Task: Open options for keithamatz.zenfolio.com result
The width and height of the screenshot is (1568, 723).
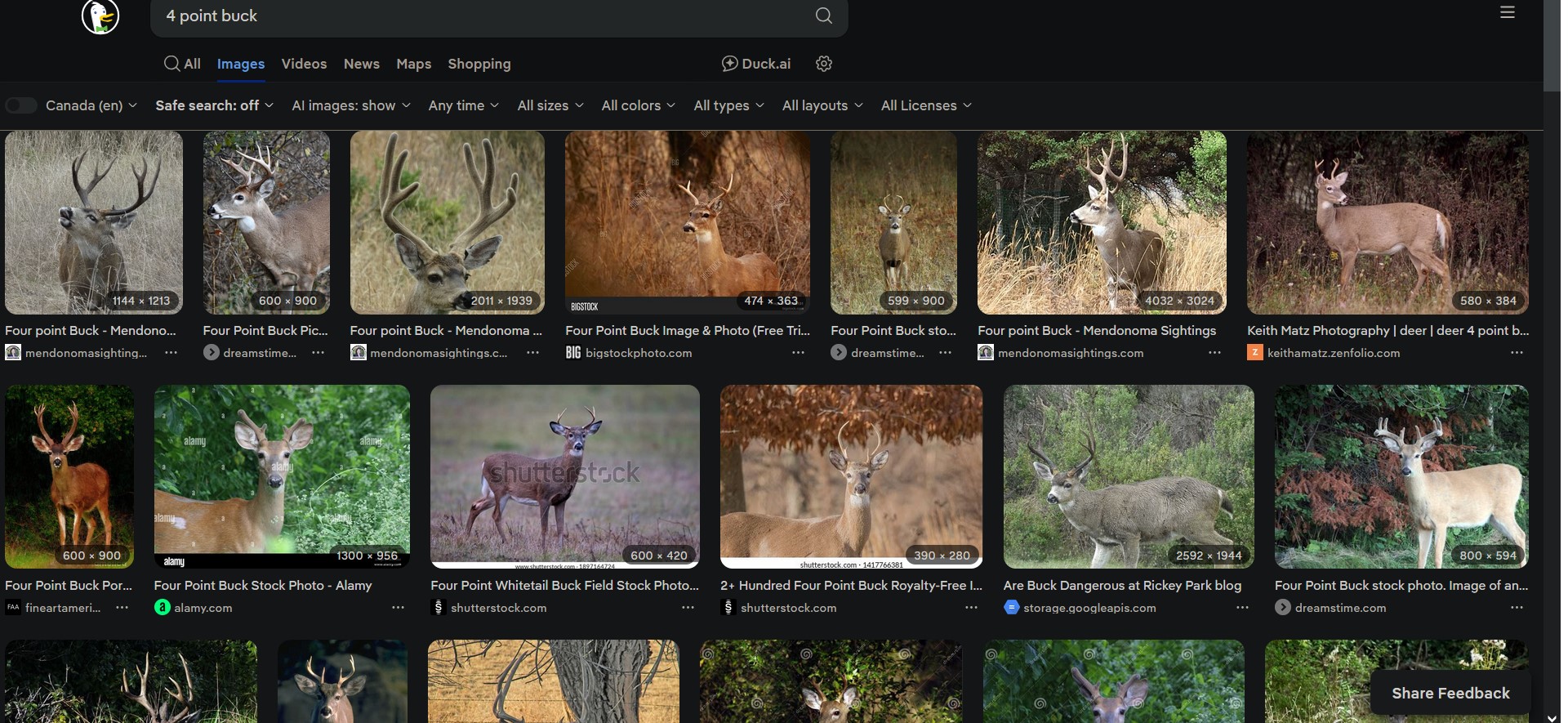Action: [1517, 353]
